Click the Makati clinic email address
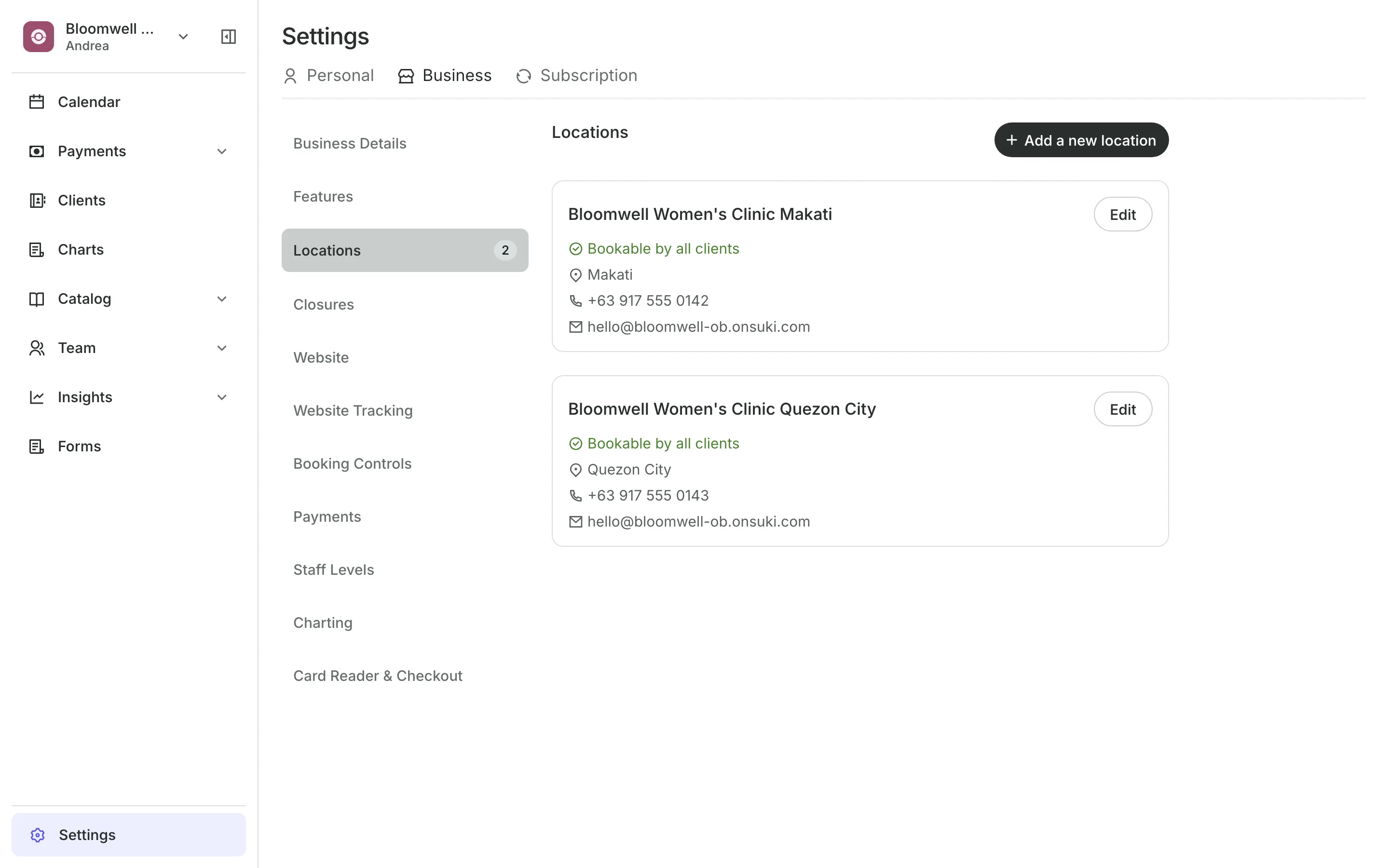Image resolution: width=1389 pixels, height=868 pixels. point(698,326)
